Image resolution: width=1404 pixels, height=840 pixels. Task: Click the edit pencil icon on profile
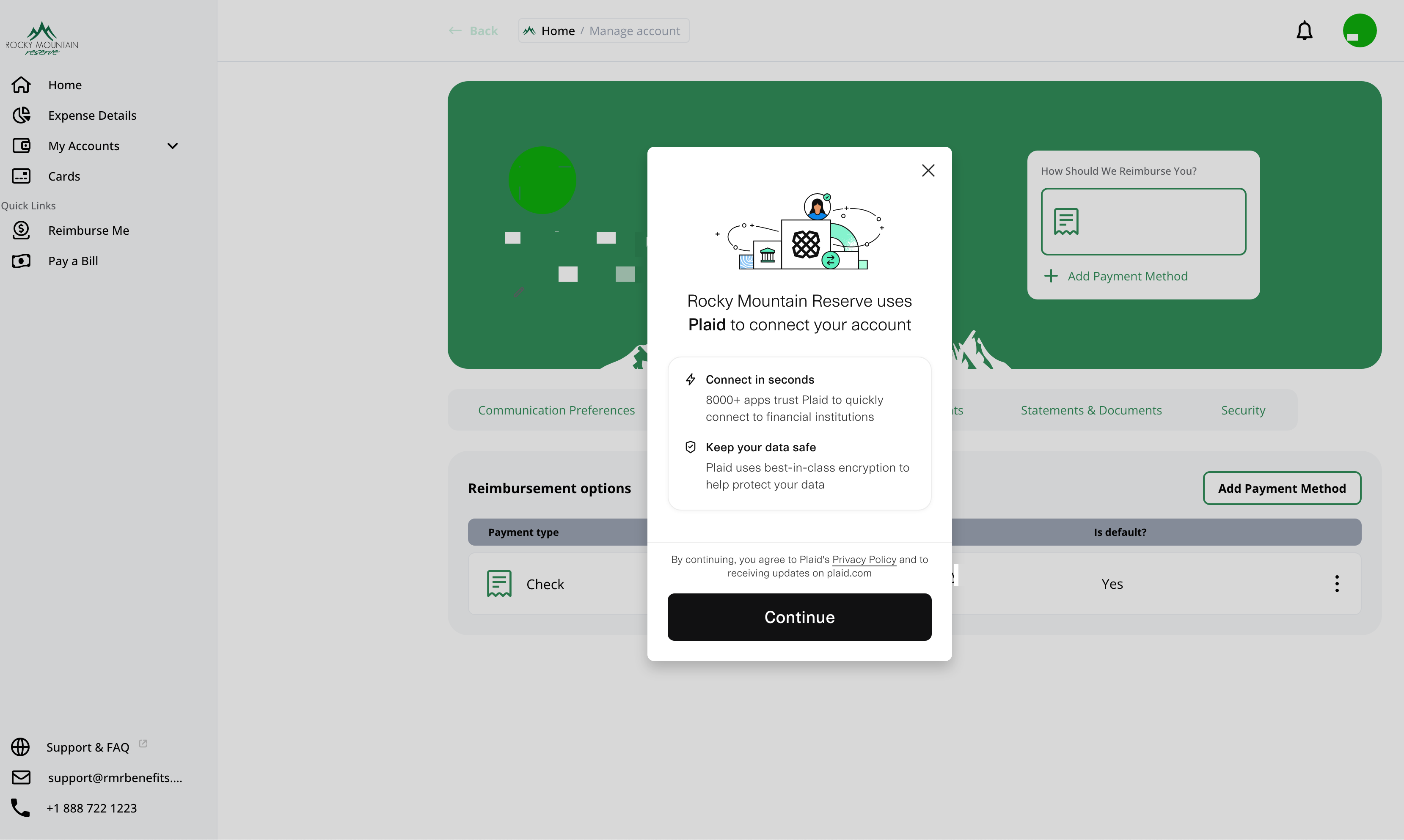tap(519, 292)
